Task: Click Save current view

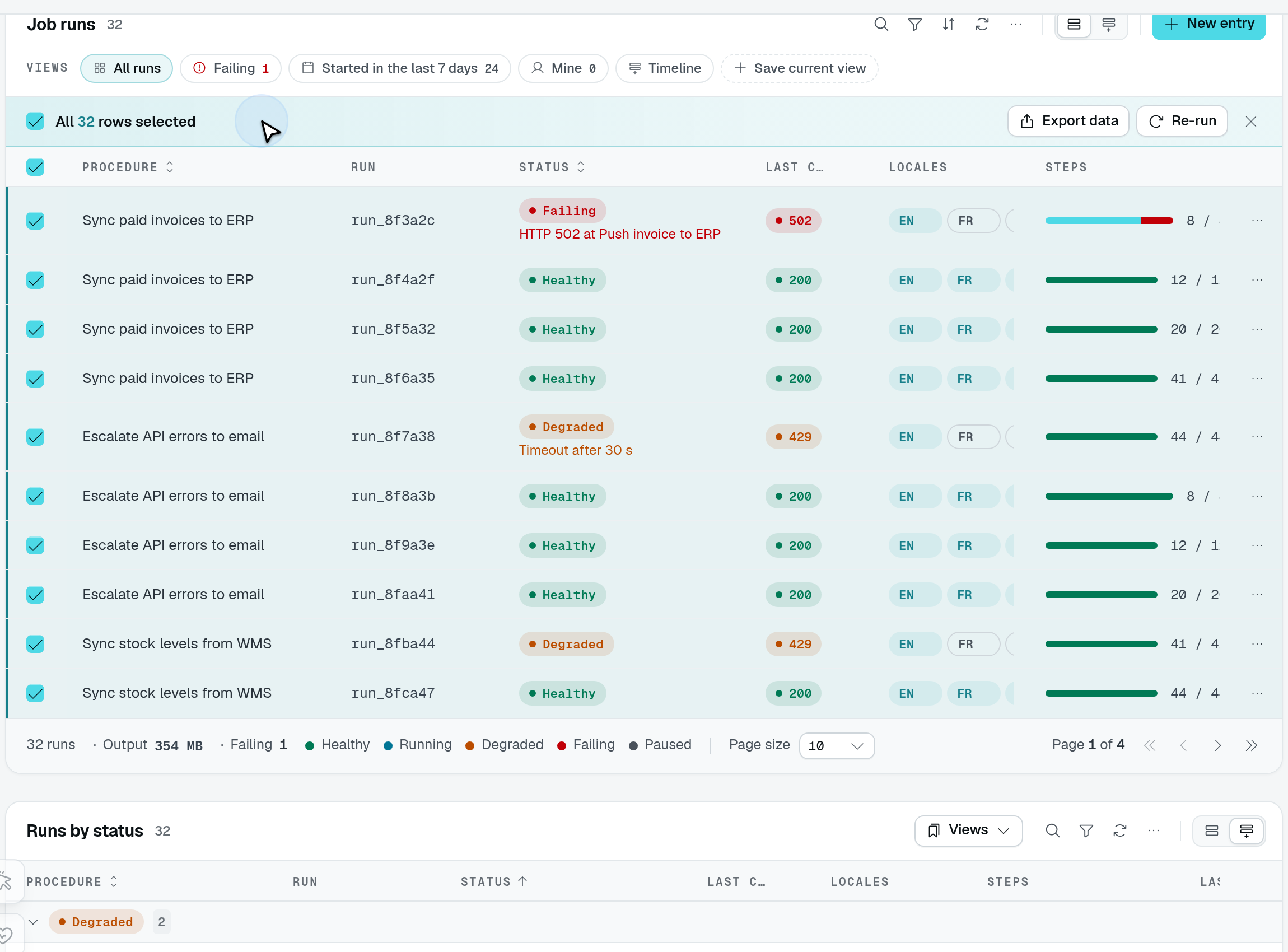Action: [x=799, y=68]
